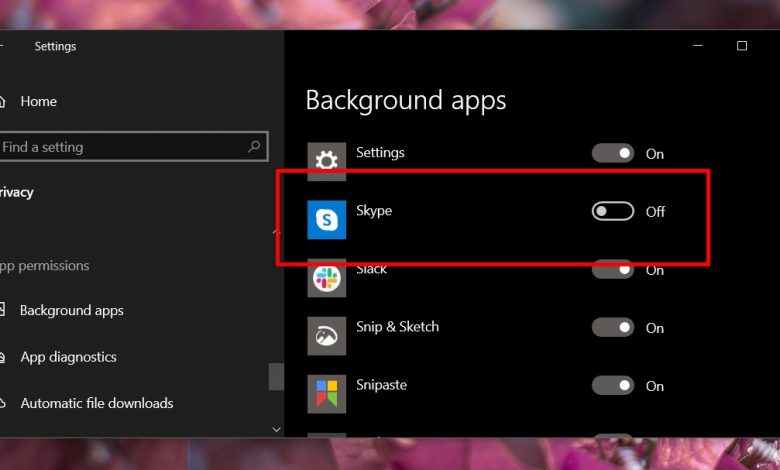Image resolution: width=780 pixels, height=470 pixels.
Task: Click the Slack app icon
Action: (x=326, y=278)
